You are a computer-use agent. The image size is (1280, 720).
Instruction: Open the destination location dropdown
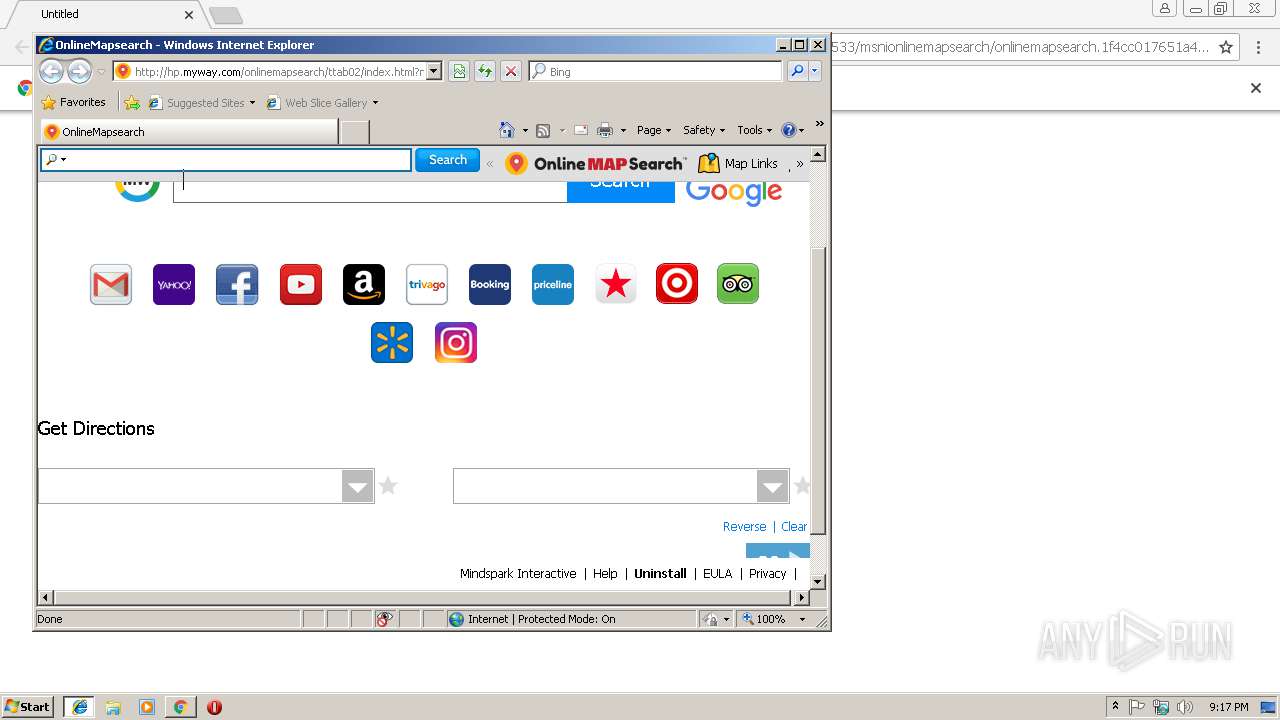[772, 487]
